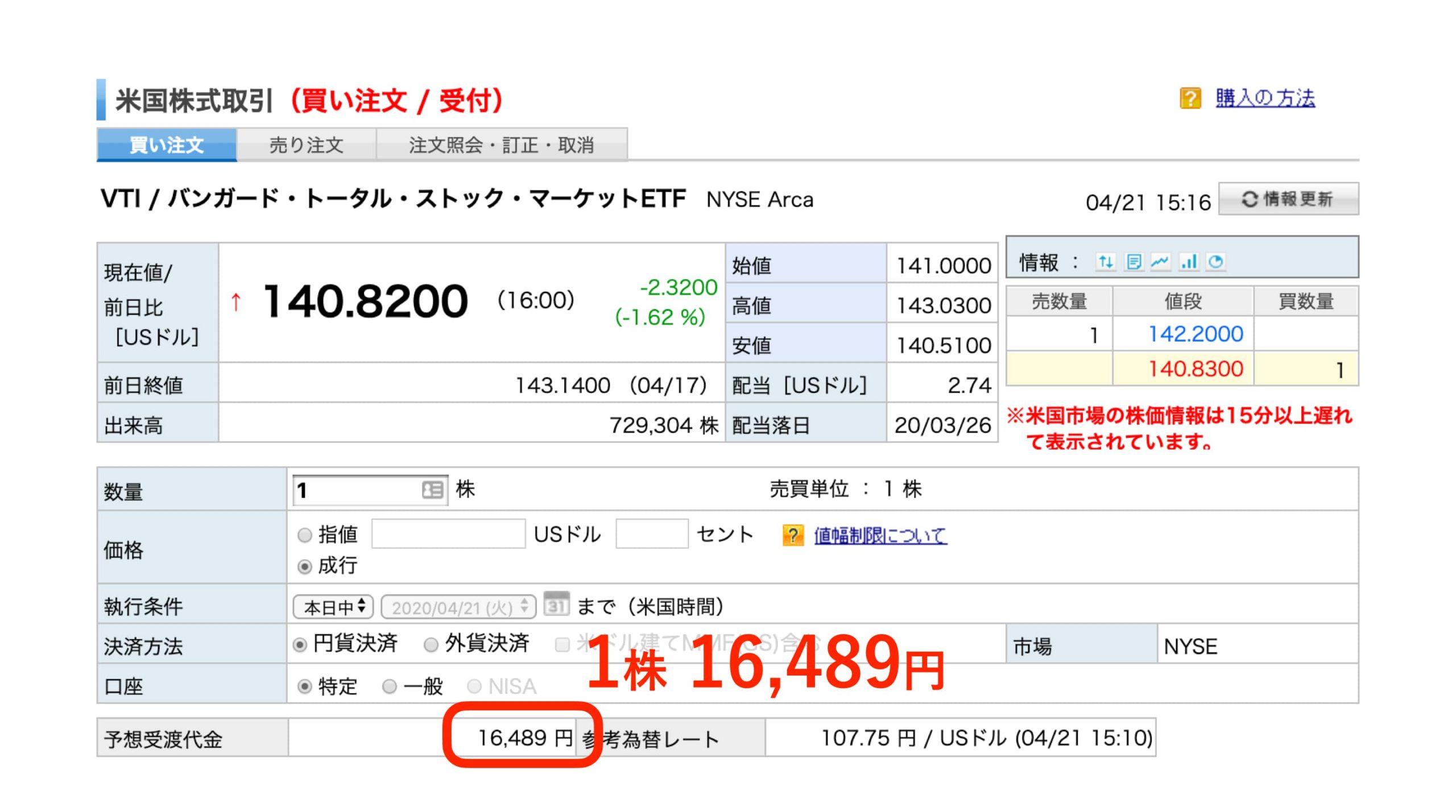Click the 値段 column header
This screenshot has width=1456, height=812.
pyautogui.click(x=1183, y=301)
